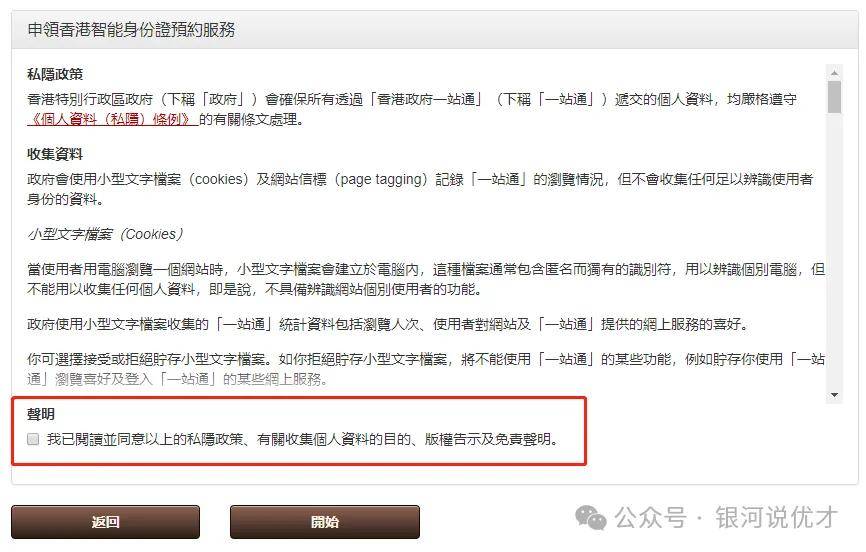Click the panel title 申領香港智能身份證預約服務

[x=131, y=29]
